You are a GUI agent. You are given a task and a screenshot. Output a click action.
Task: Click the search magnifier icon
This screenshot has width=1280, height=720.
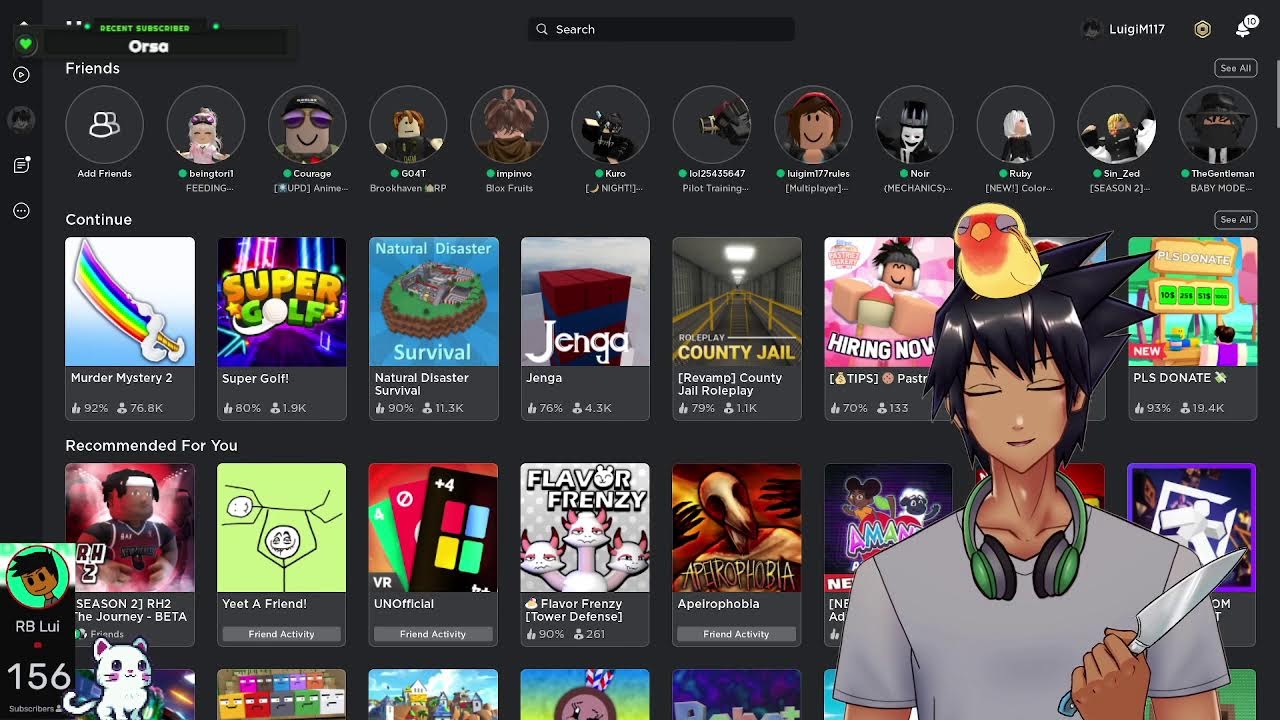coord(542,29)
